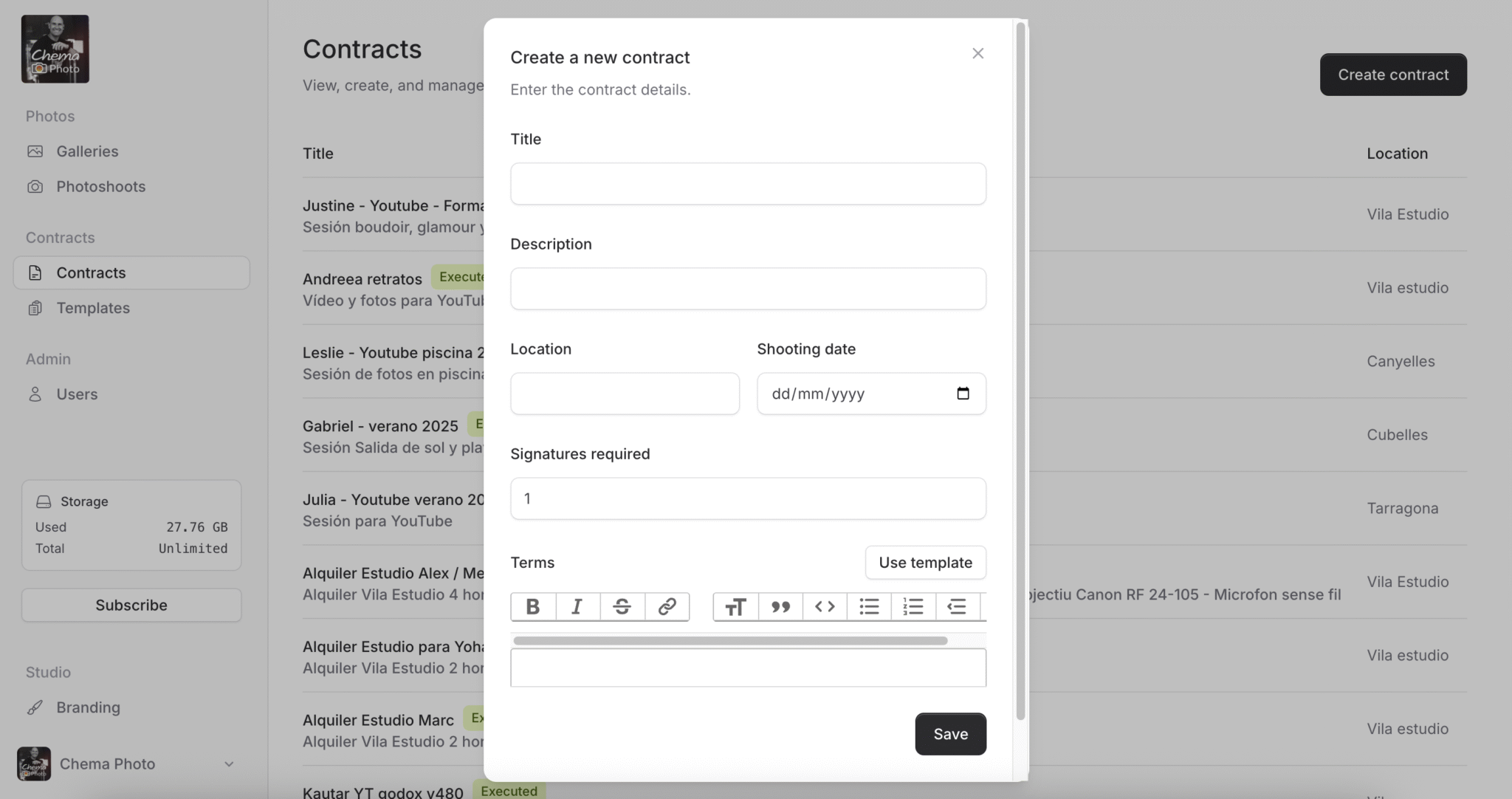The height and width of the screenshot is (799, 1512).
Task: Decrease indent level in Terms editor
Action: tap(957, 607)
